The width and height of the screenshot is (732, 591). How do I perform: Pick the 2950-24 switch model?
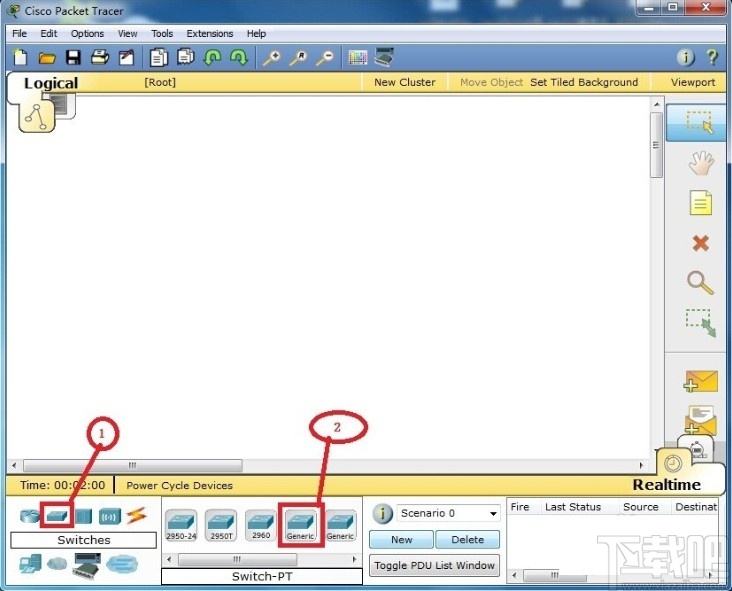[x=181, y=526]
